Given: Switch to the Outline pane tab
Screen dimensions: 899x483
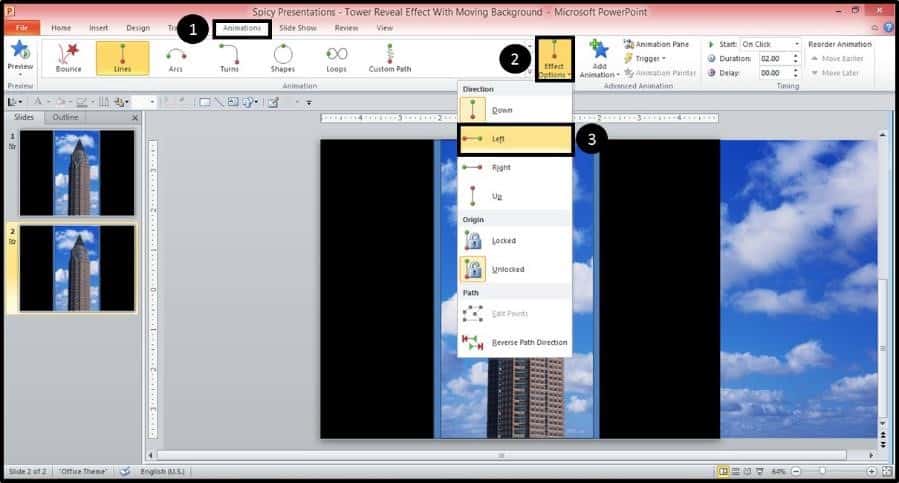Looking at the screenshot, I should (65, 117).
